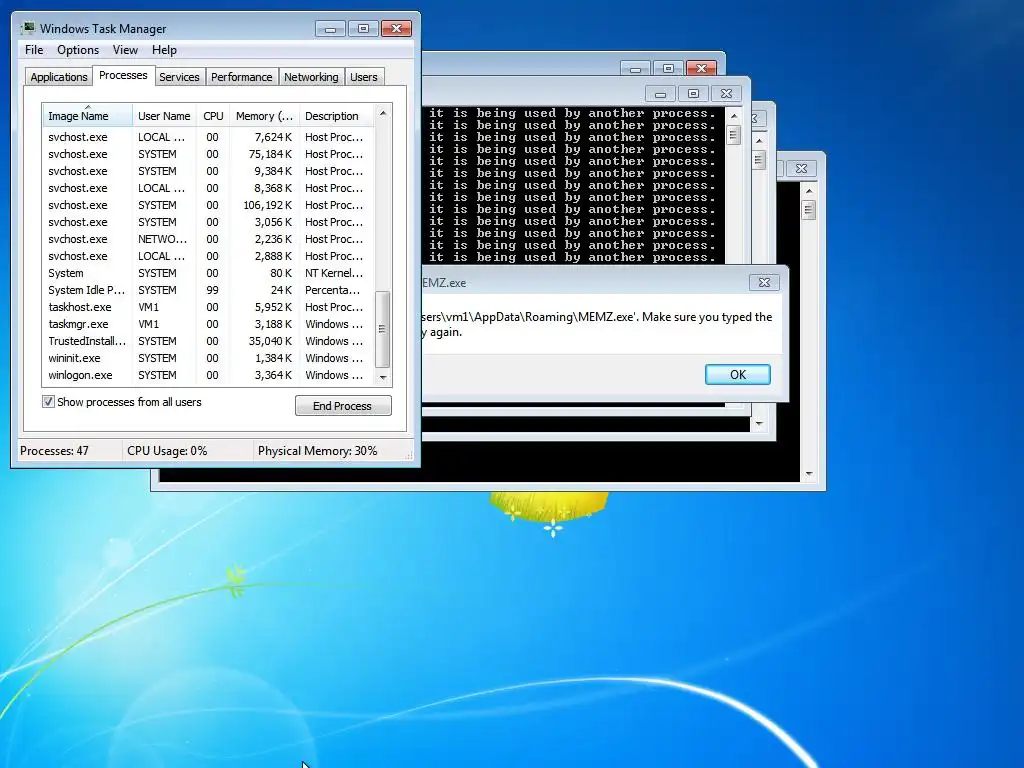Click OK in the MEMZ.exe dialog
This screenshot has width=1024, height=768.
(737, 374)
